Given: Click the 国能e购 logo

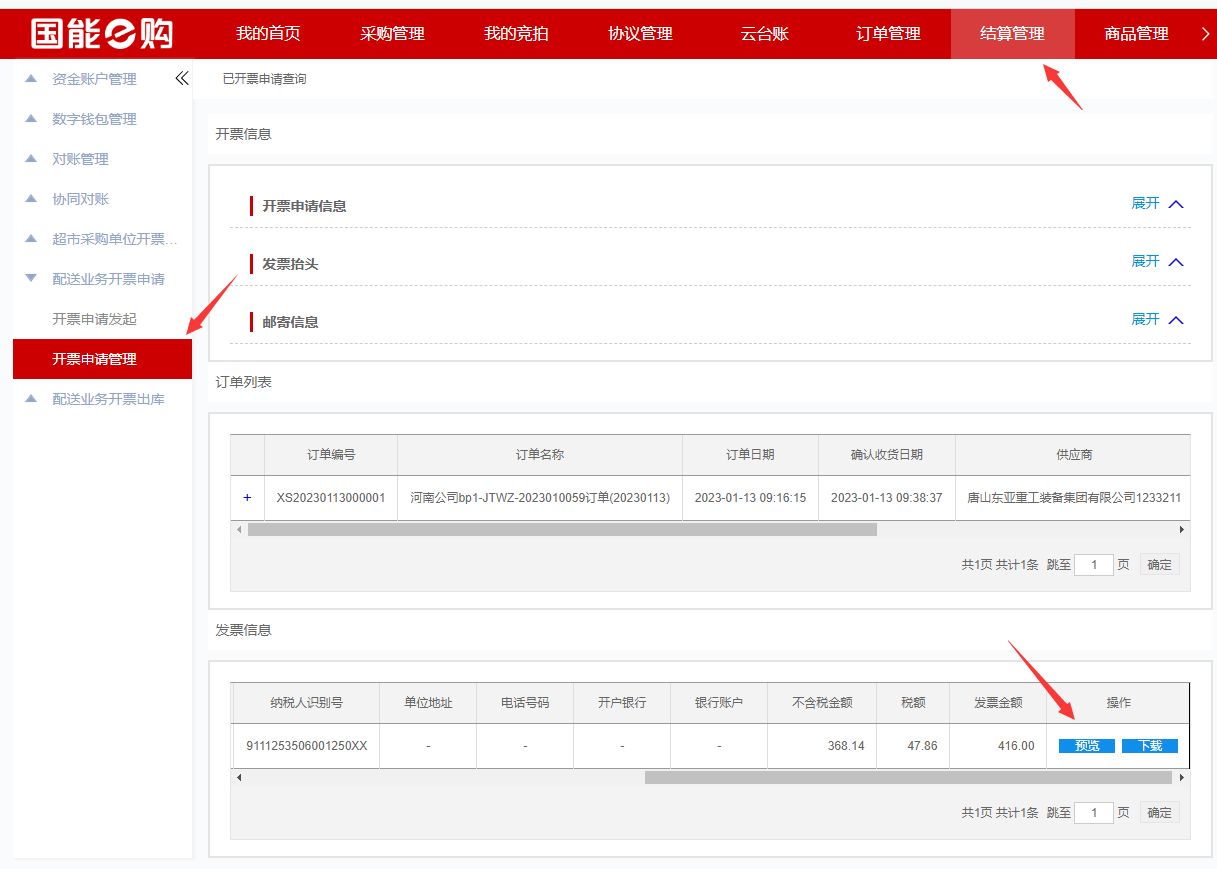Looking at the screenshot, I should coord(101,34).
